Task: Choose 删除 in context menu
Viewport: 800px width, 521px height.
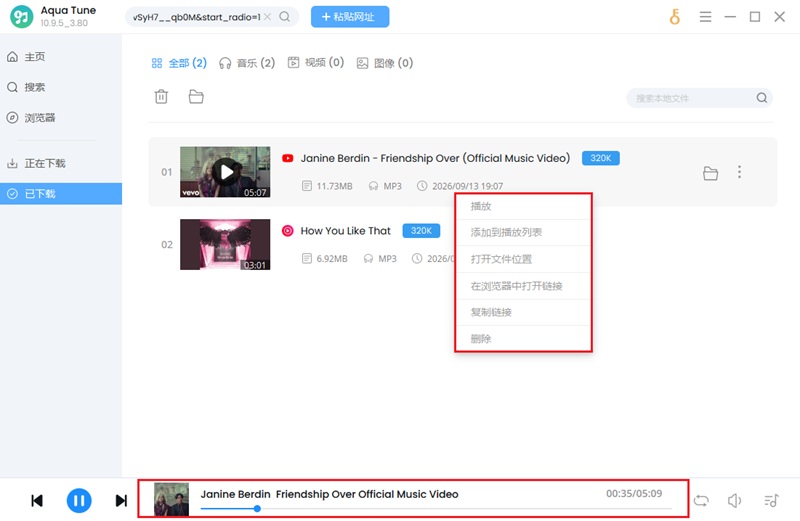Action: [523, 339]
